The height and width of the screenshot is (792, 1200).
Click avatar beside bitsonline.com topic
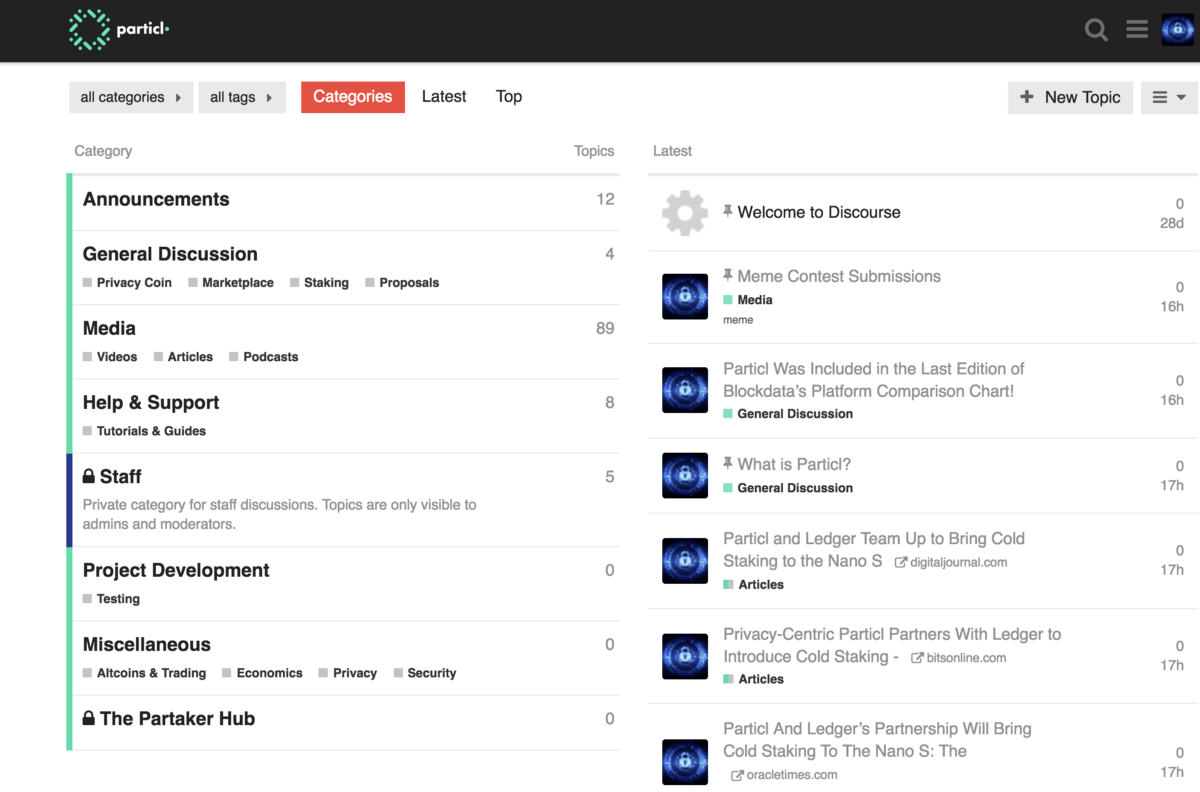point(685,656)
